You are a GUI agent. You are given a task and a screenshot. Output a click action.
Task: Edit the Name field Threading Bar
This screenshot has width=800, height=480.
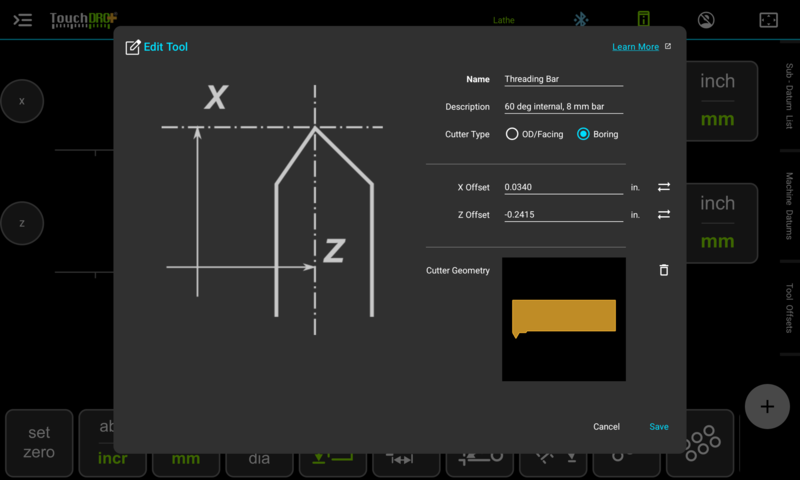pos(563,79)
